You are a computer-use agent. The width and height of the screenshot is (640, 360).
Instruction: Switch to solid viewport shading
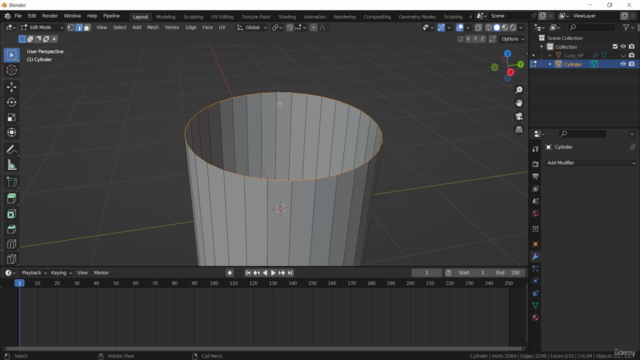click(497, 27)
